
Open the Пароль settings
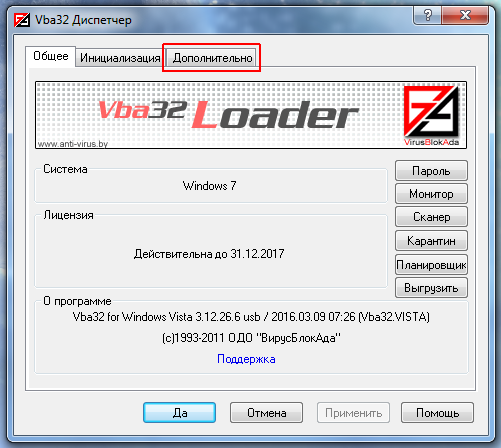[x=431, y=171]
